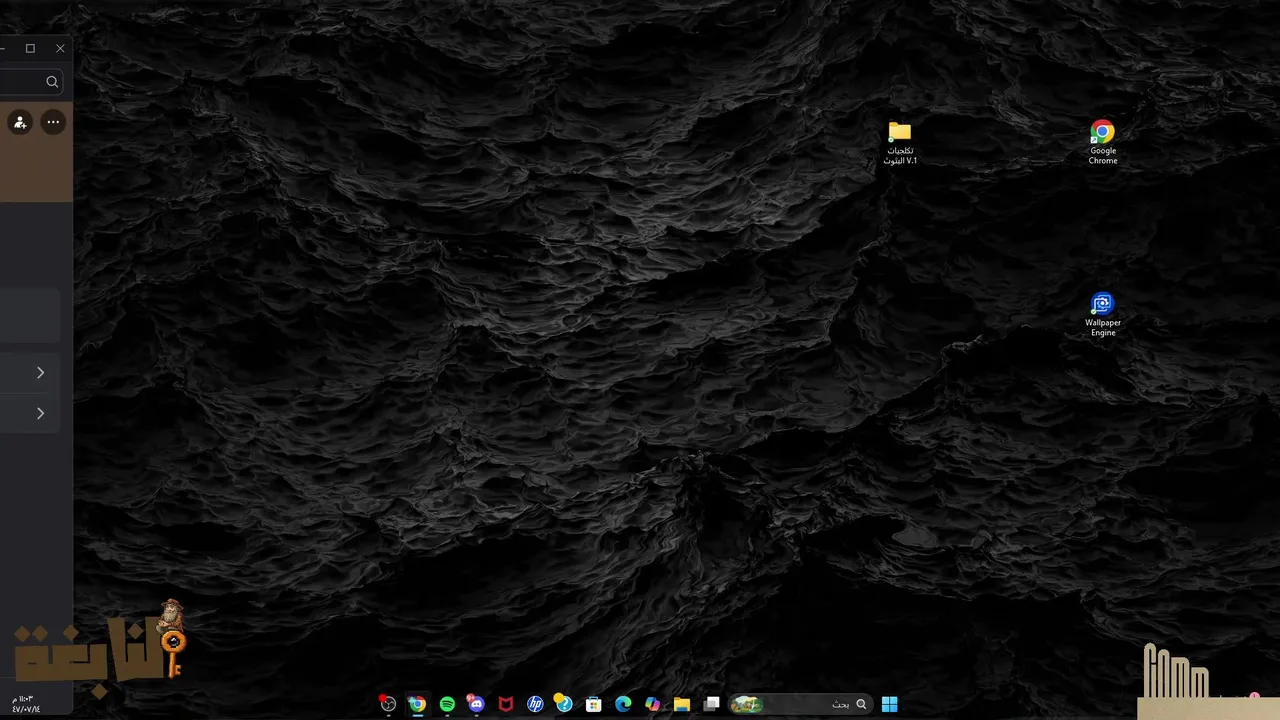The height and width of the screenshot is (720, 1280).
Task: Open Get Help question mark icon
Action: point(564,704)
